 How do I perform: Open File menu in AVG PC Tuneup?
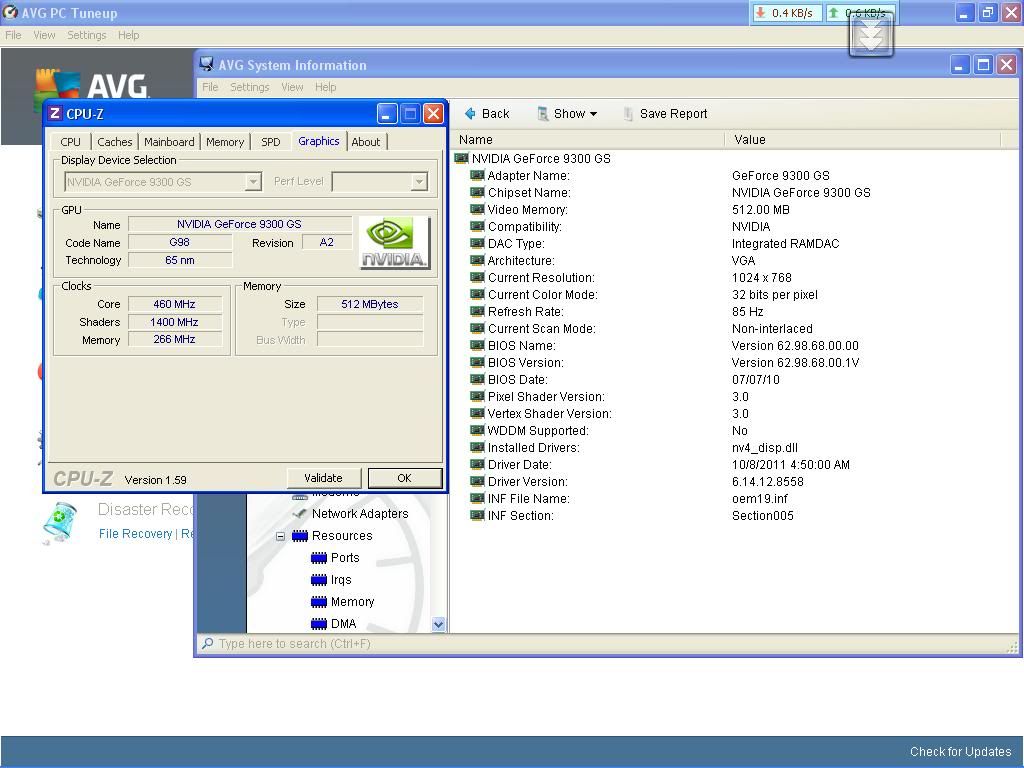click(x=13, y=35)
